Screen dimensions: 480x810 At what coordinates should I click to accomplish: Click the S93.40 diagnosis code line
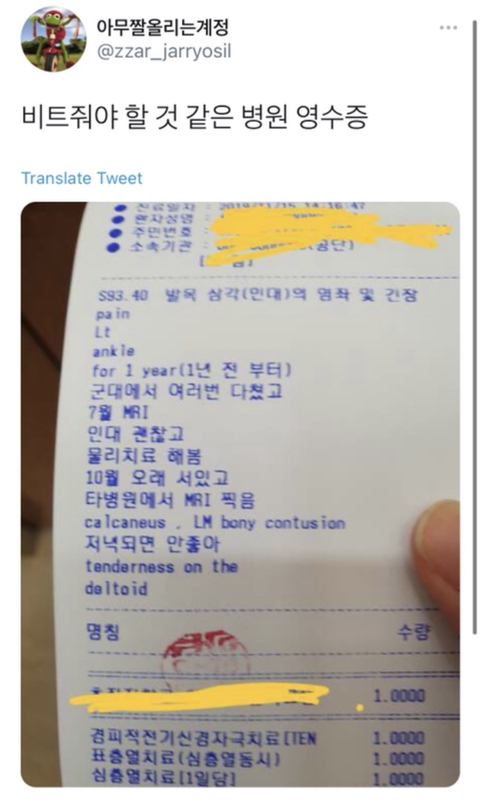[x=257, y=295]
